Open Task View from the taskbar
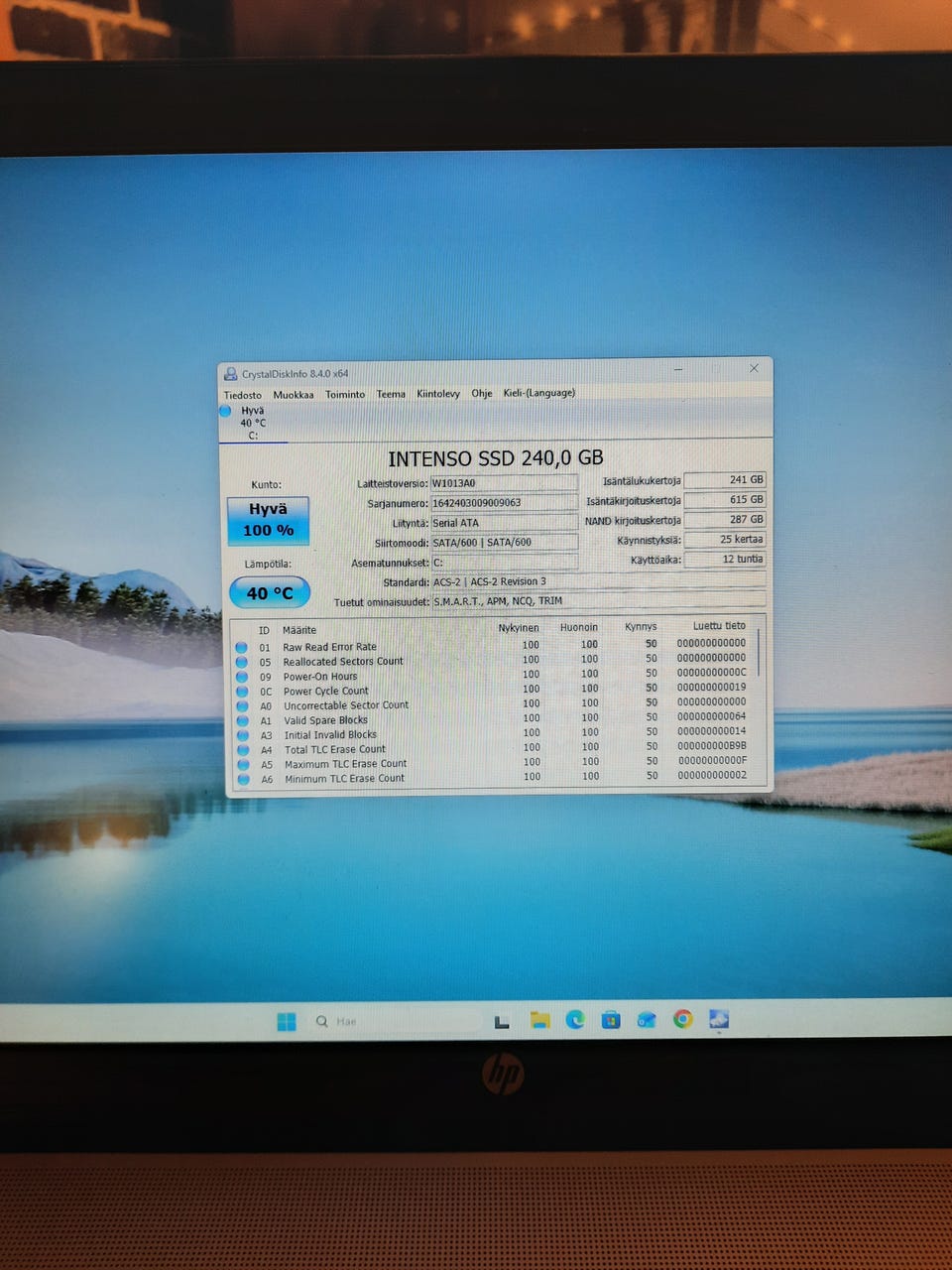The width and height of the screenshot is (952, 1270). pyautogui.click(x=502, y=1021)
